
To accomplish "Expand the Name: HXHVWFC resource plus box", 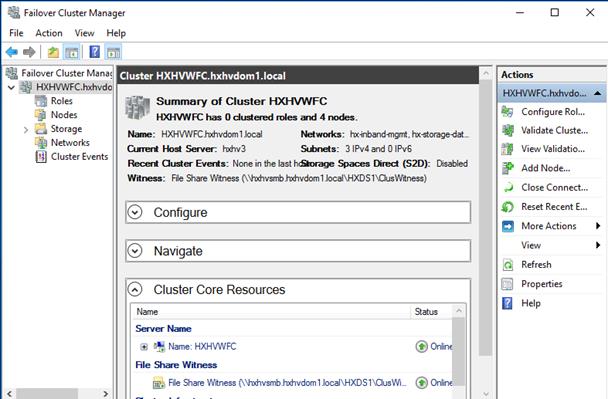I will pos(144,347).
